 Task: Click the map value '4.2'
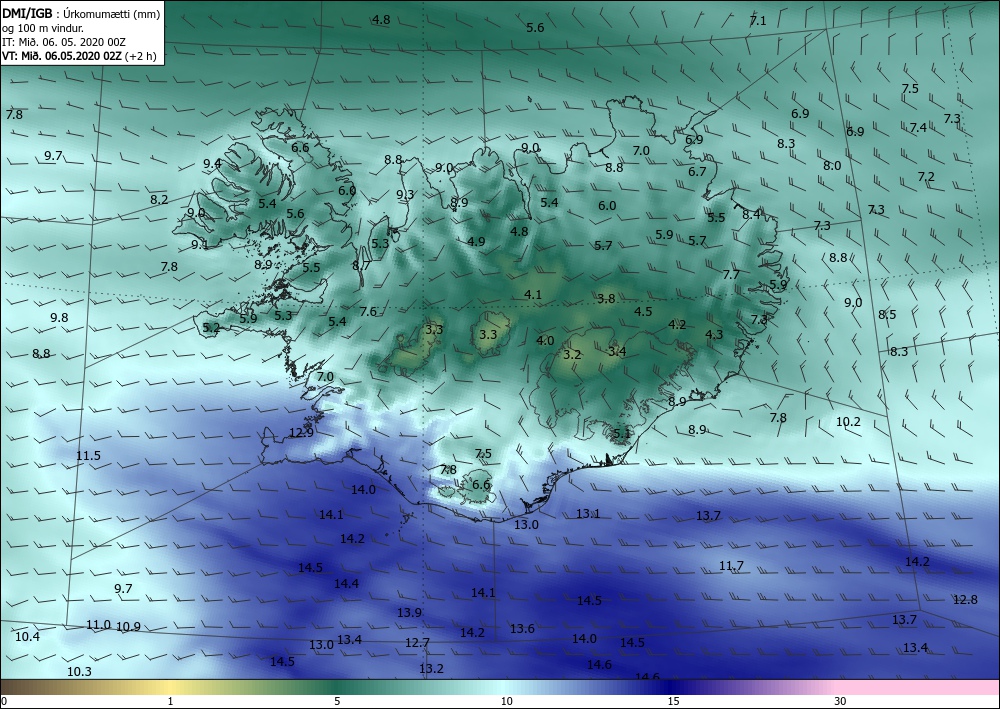[x=677, y=324]
